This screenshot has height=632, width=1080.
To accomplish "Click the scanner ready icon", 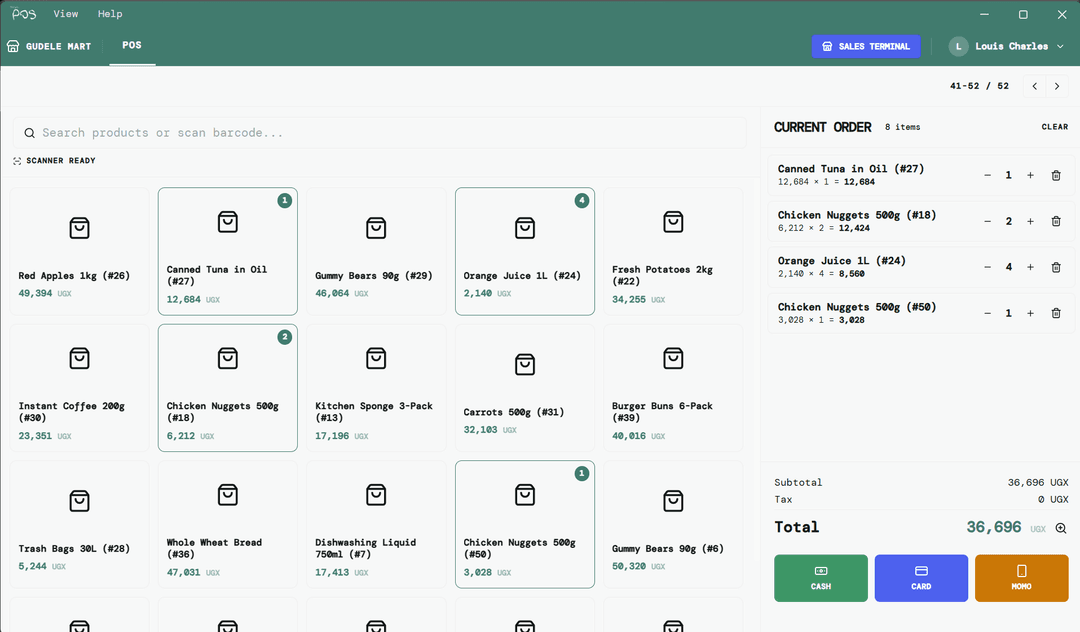I will 17,161.
